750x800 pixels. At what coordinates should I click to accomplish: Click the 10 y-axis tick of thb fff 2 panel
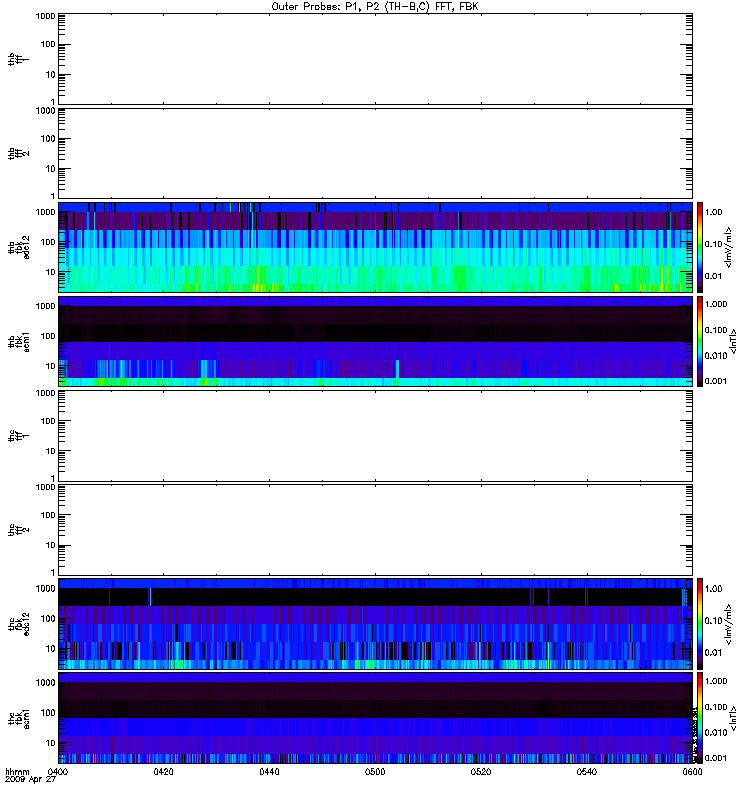(x=51, y=169)
